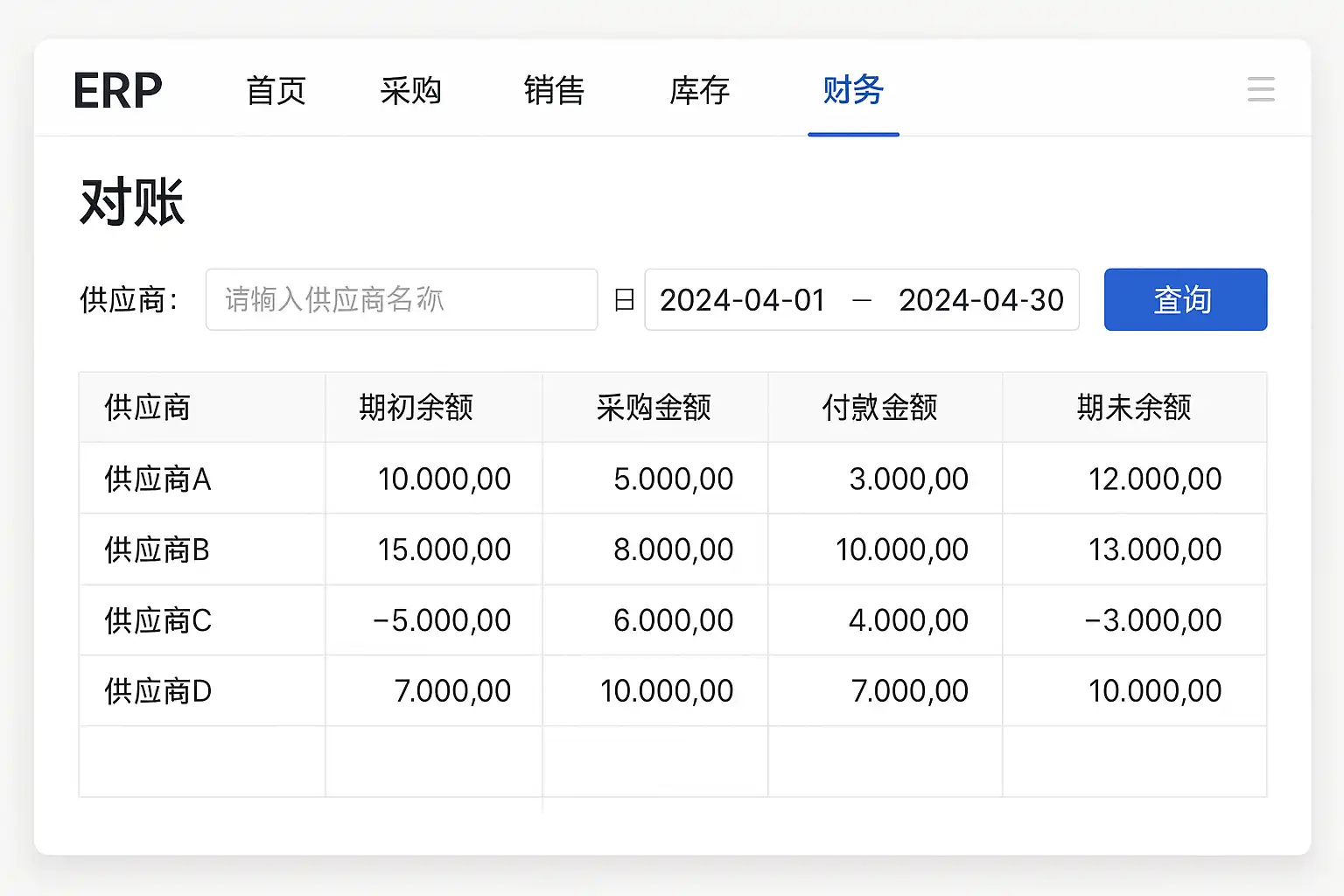Image resolution: width=1344 pixels, height=896 pixels.
Task: Focus the 供应商 name input field
Action: pyautogui.click(x=401, y=300)
